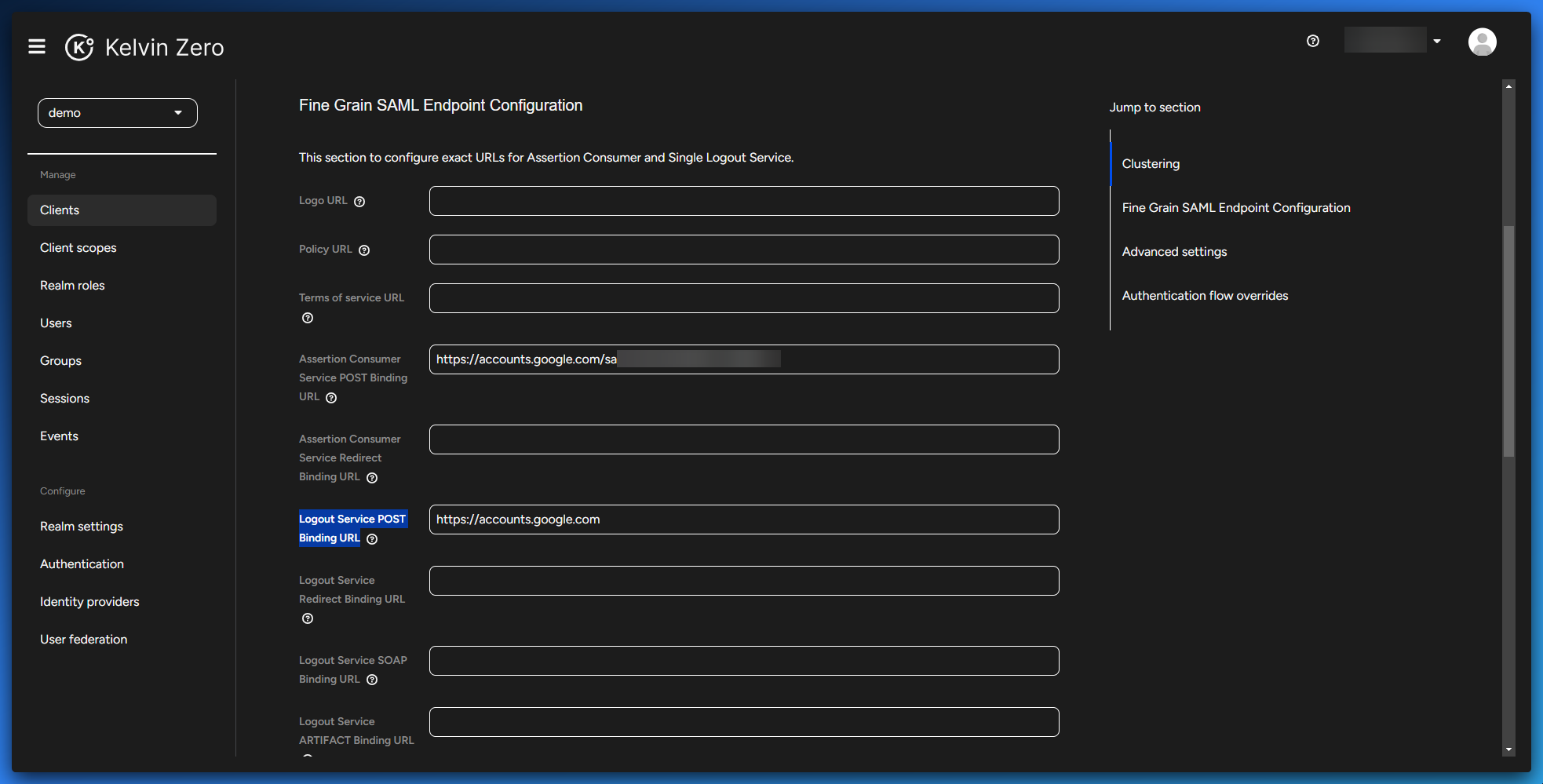Image resolution: width=1543 pixels, height=784 pixels.
Task: Click the page vertical scrollbar thumb
Action: [x=1508, y=341]
